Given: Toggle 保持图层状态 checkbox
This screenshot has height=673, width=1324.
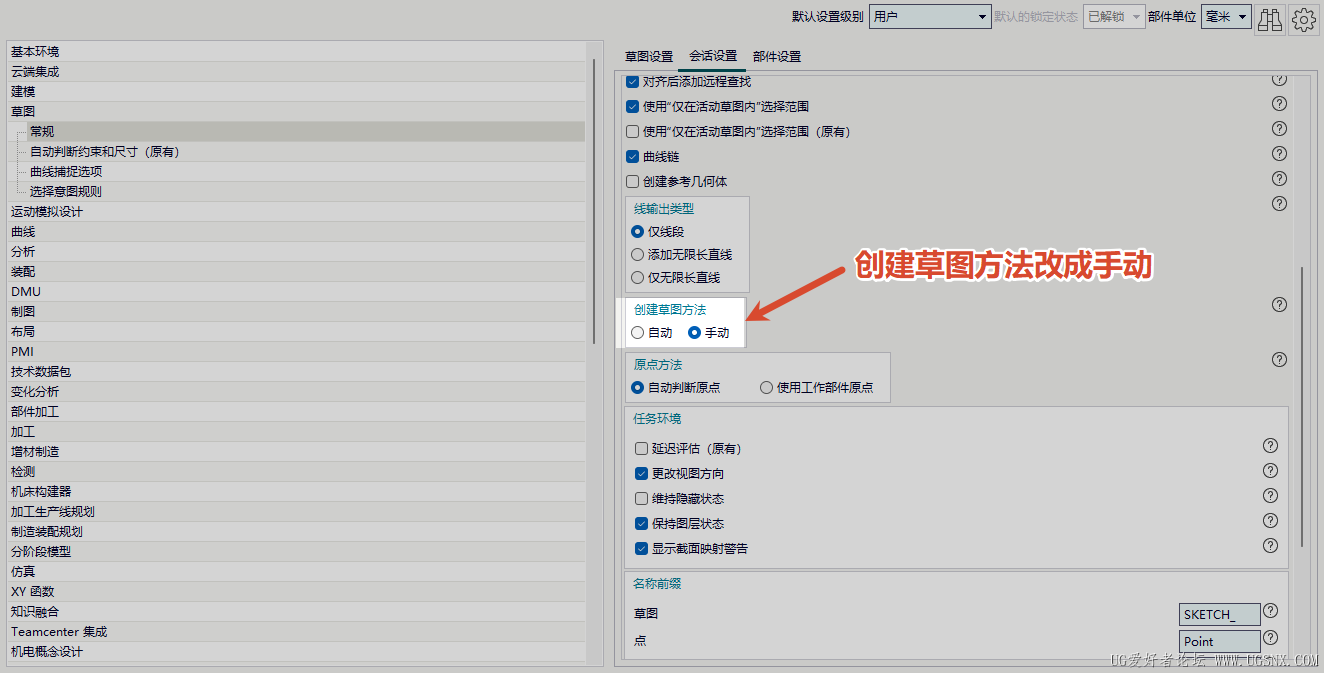Looking at the screenshot, I should (x=641, y=523).
